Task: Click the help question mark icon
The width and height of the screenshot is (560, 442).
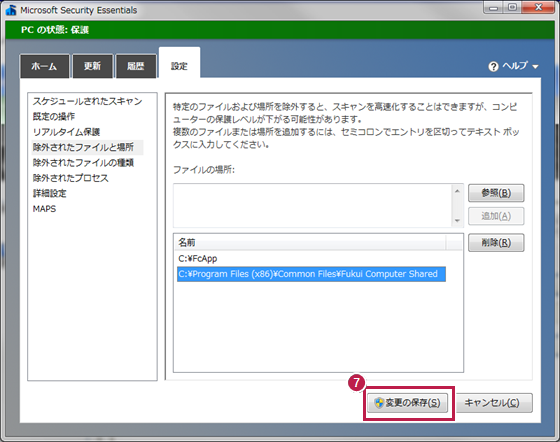Action: coord(493,66)
